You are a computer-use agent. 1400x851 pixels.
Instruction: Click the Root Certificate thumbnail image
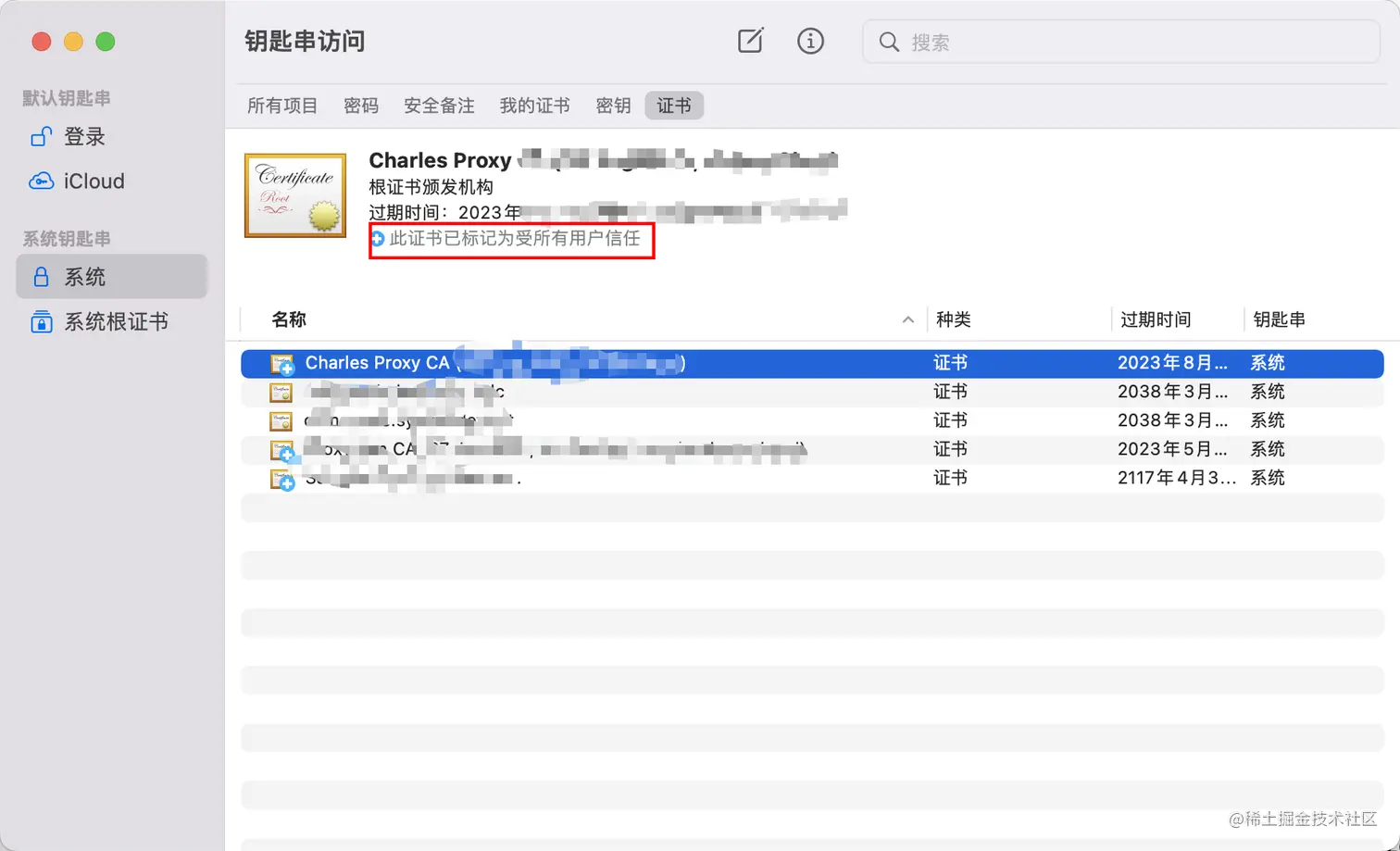[294, 194]
